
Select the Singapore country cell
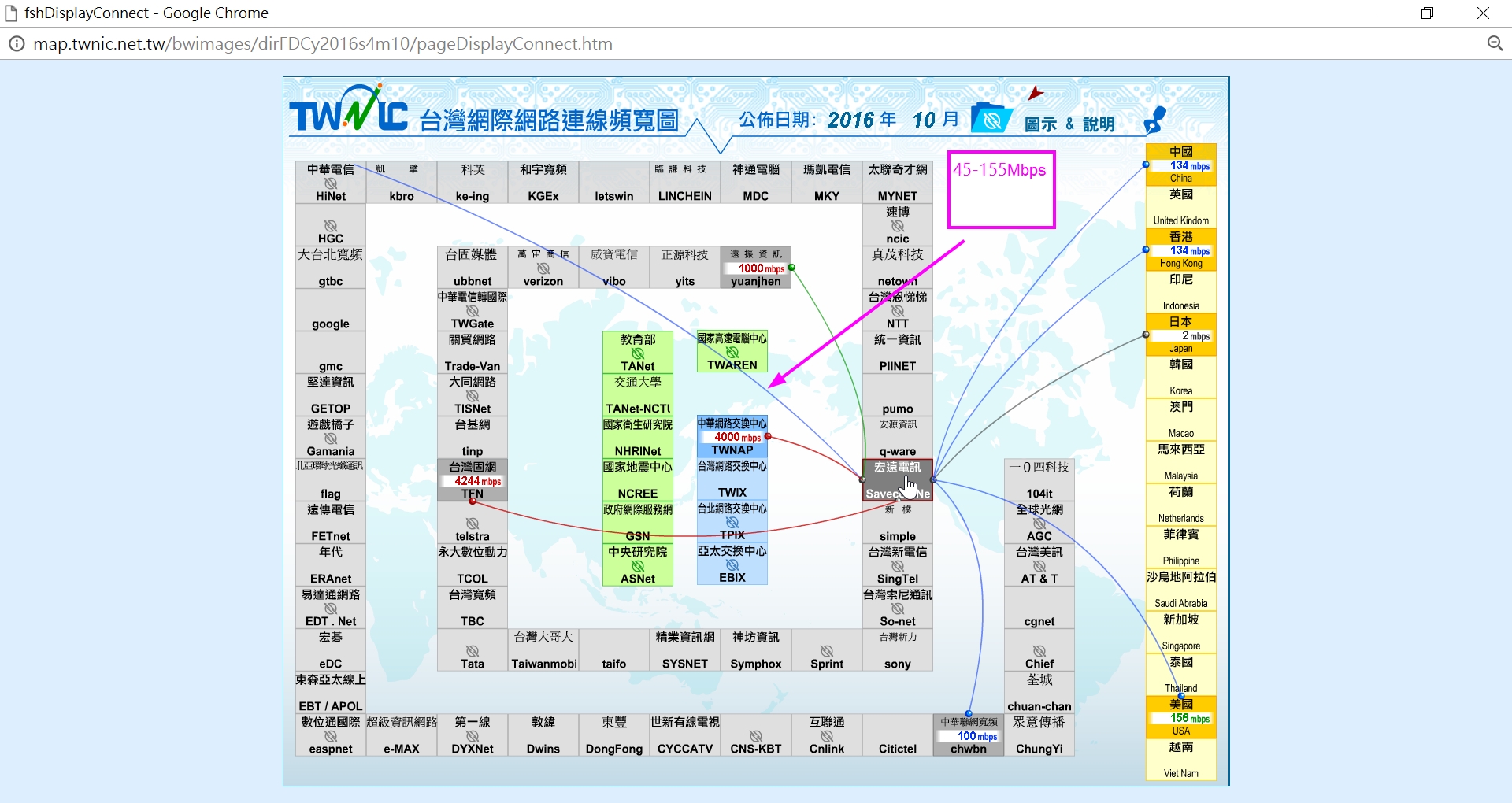tap(1181, 632)
